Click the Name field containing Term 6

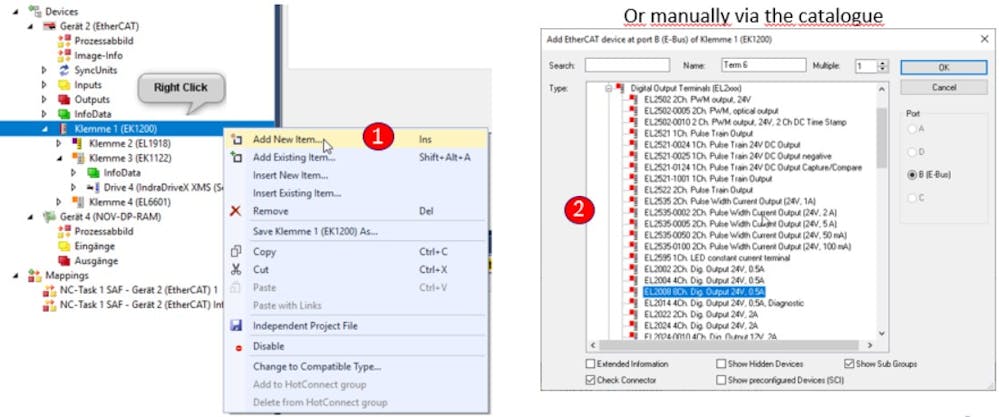tap(764, 65)
